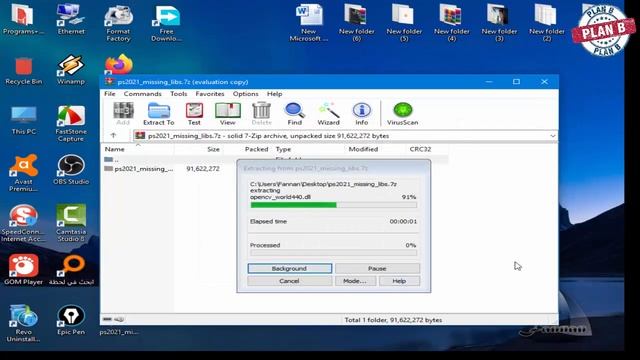Open the Tools menu
Viewport: 640px width, 360px height.
tap(178, 93)
